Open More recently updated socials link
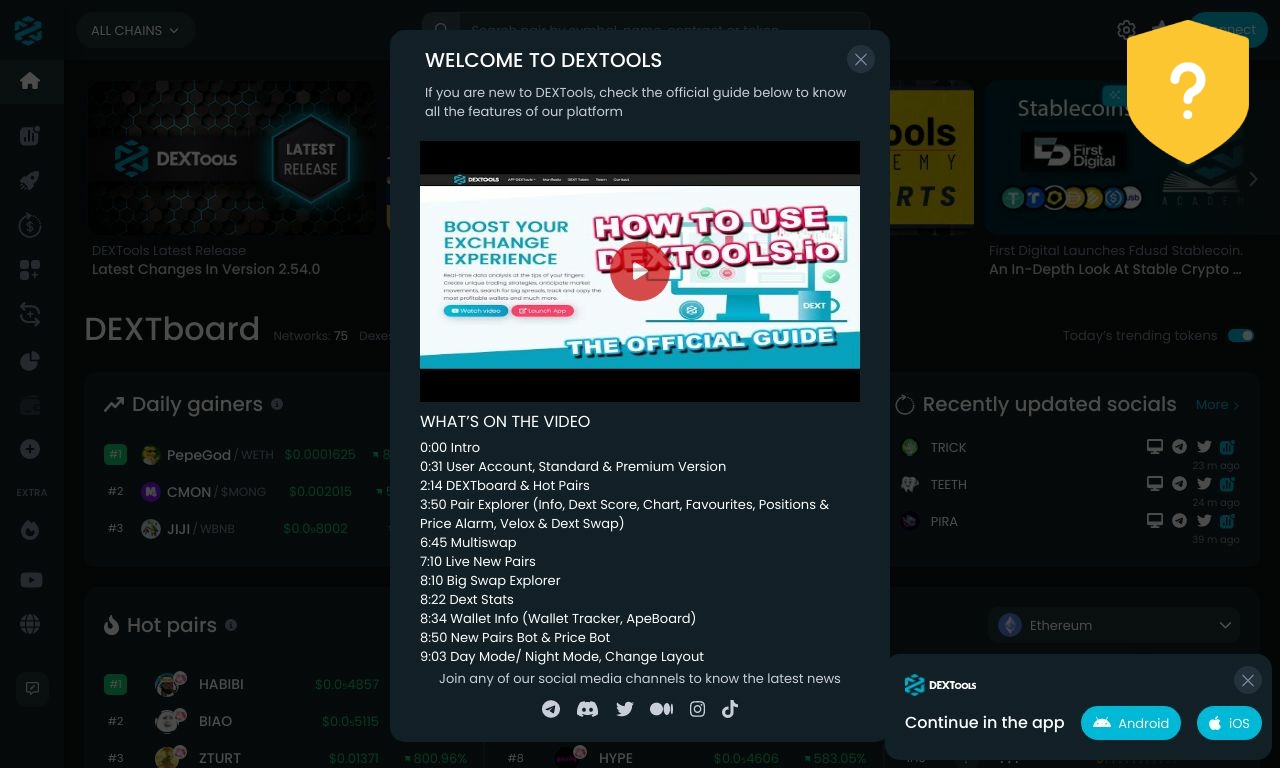The width and height of the screenshot is (1280, 768). pyautogui.click(x=1217, y=405)
